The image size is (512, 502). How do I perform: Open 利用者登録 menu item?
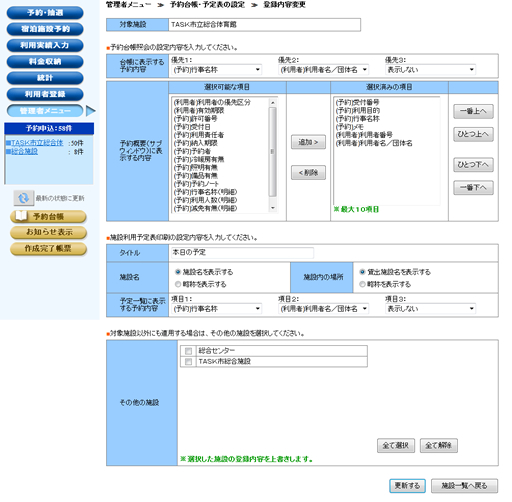click(45, 94)
